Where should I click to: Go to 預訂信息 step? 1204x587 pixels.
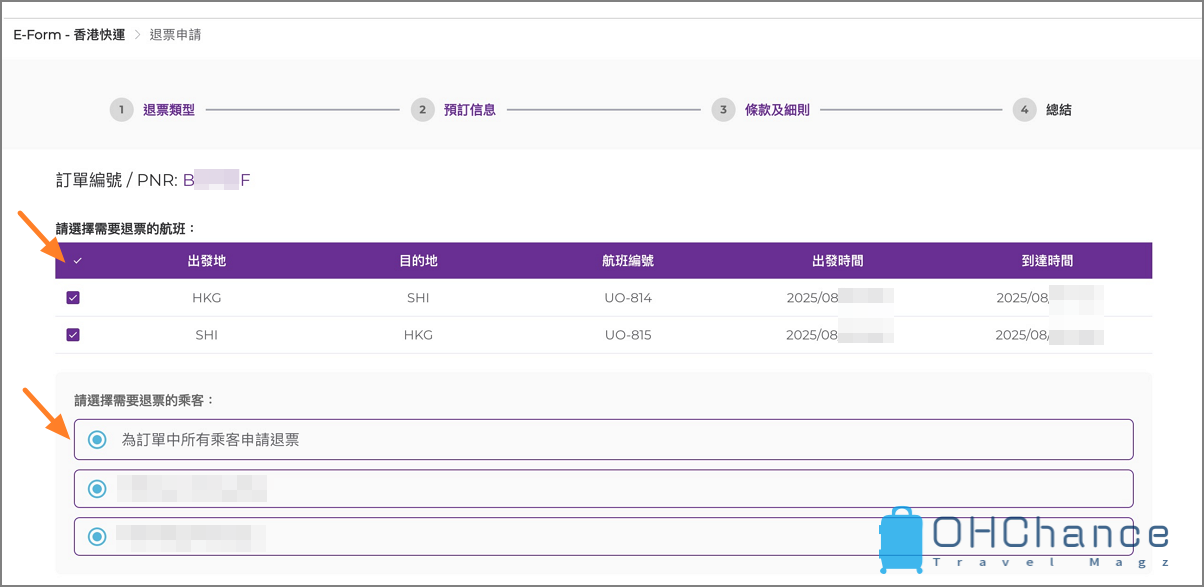coord(470,110)
